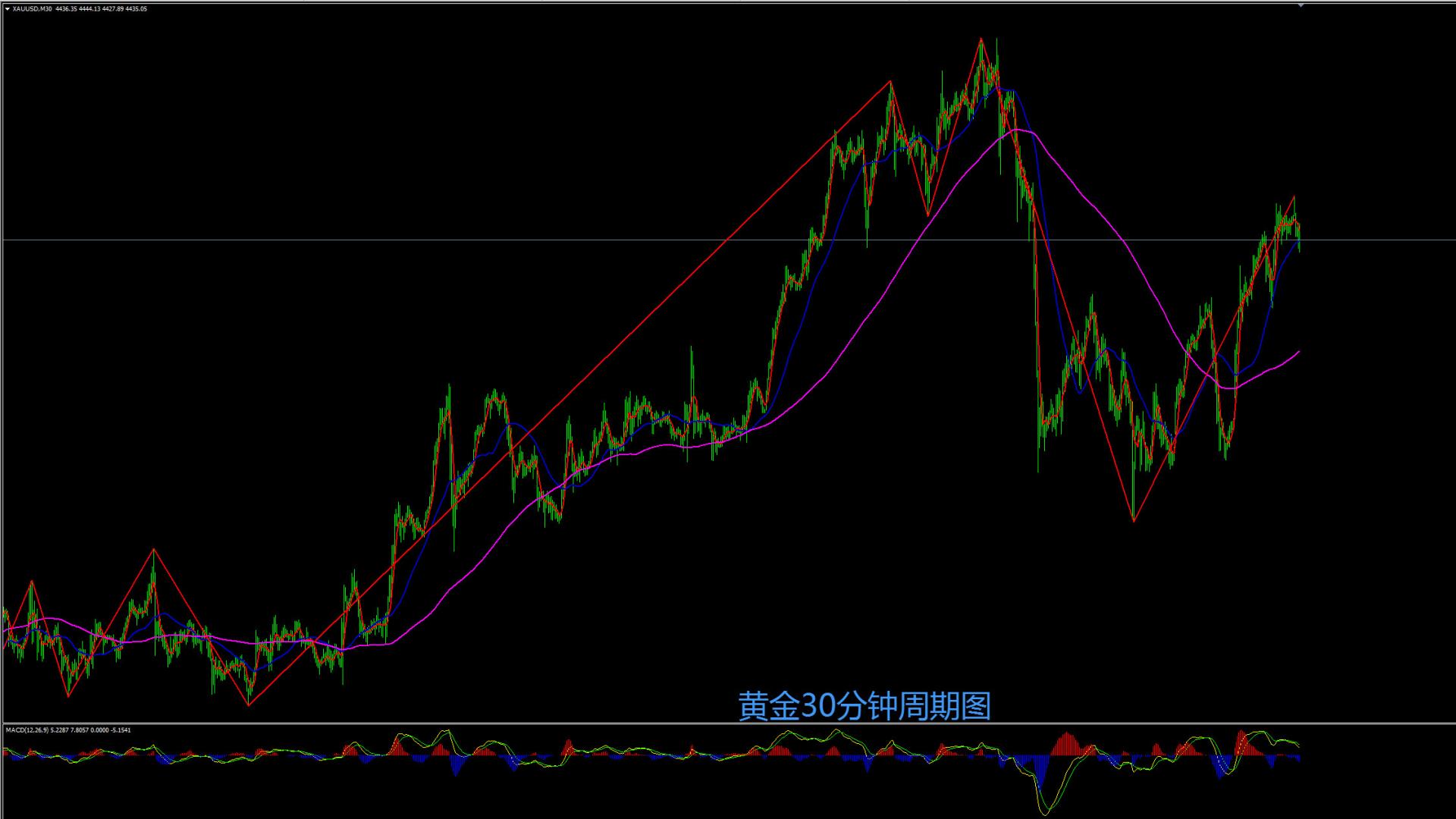The image size is (1456, 819).
Task: Click the right end of magenta moving average
Action: (x=1299, y=352)
